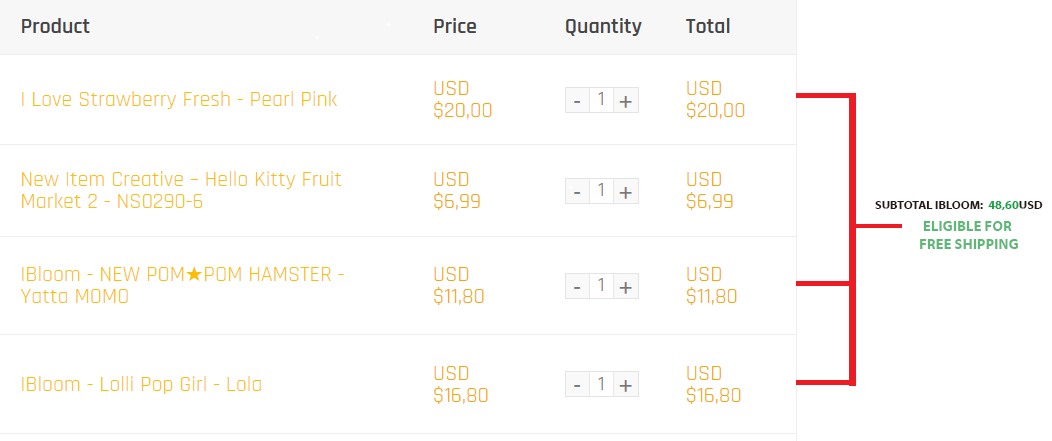This screenshot has height=441, width=1052.
Task: Click the Product column header
Action: [55, 26]
